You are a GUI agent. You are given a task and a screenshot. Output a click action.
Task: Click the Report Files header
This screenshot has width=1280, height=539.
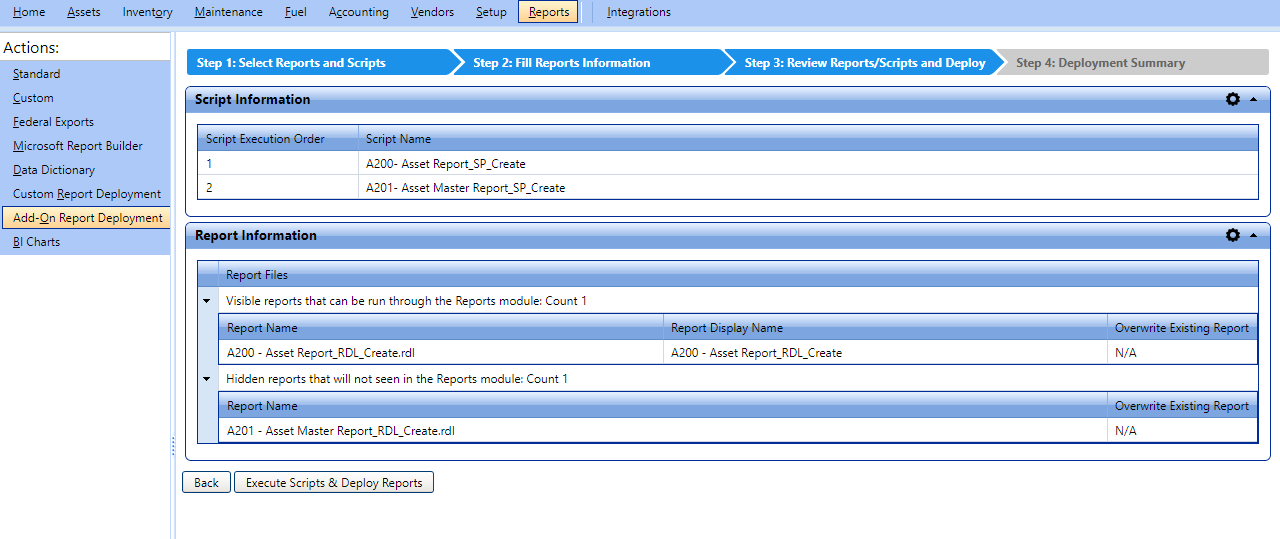738,275
